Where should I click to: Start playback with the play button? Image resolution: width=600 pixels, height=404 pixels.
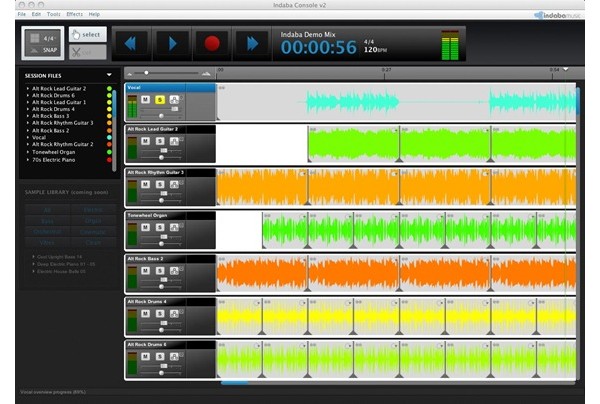pos(172,44)
